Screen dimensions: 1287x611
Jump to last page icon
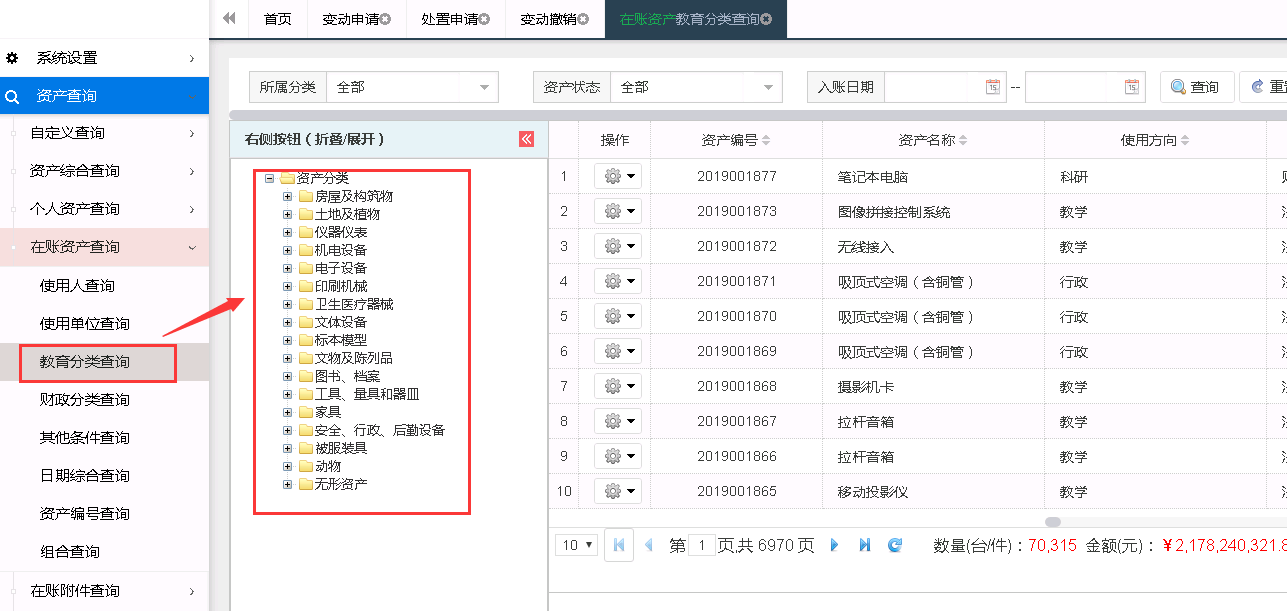pos(865,545)
